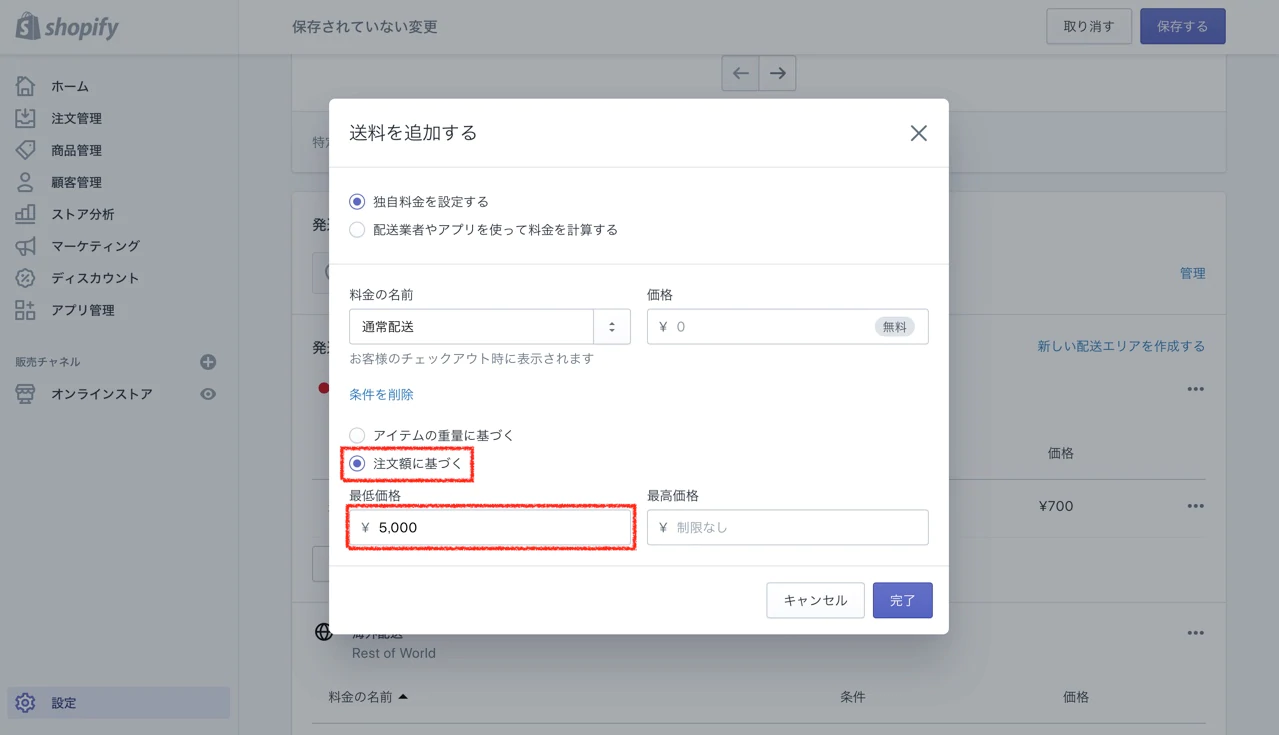Add a sales channel with plus icon
Image resolution: width=1279 pixels, height=735 pixels.
(208, 362)
